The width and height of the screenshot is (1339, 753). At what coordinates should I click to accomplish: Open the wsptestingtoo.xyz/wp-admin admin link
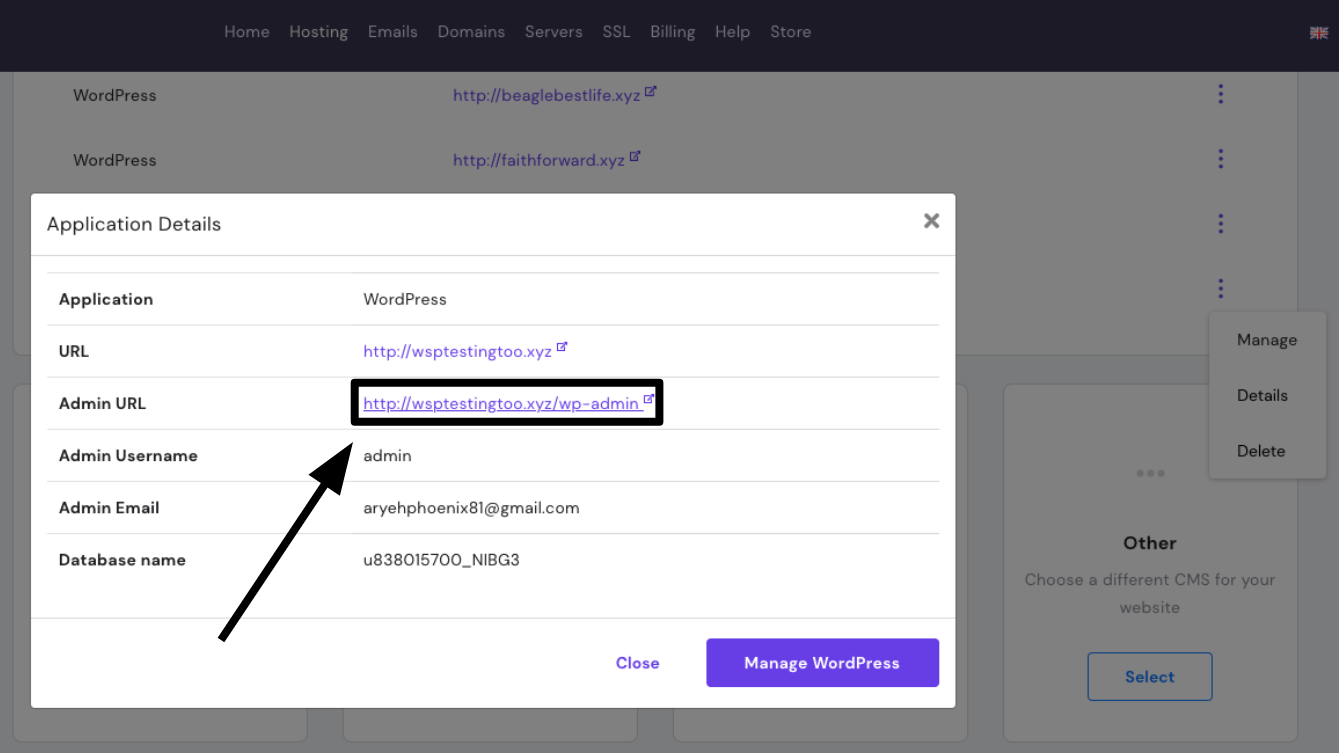[x=500, y=404]
